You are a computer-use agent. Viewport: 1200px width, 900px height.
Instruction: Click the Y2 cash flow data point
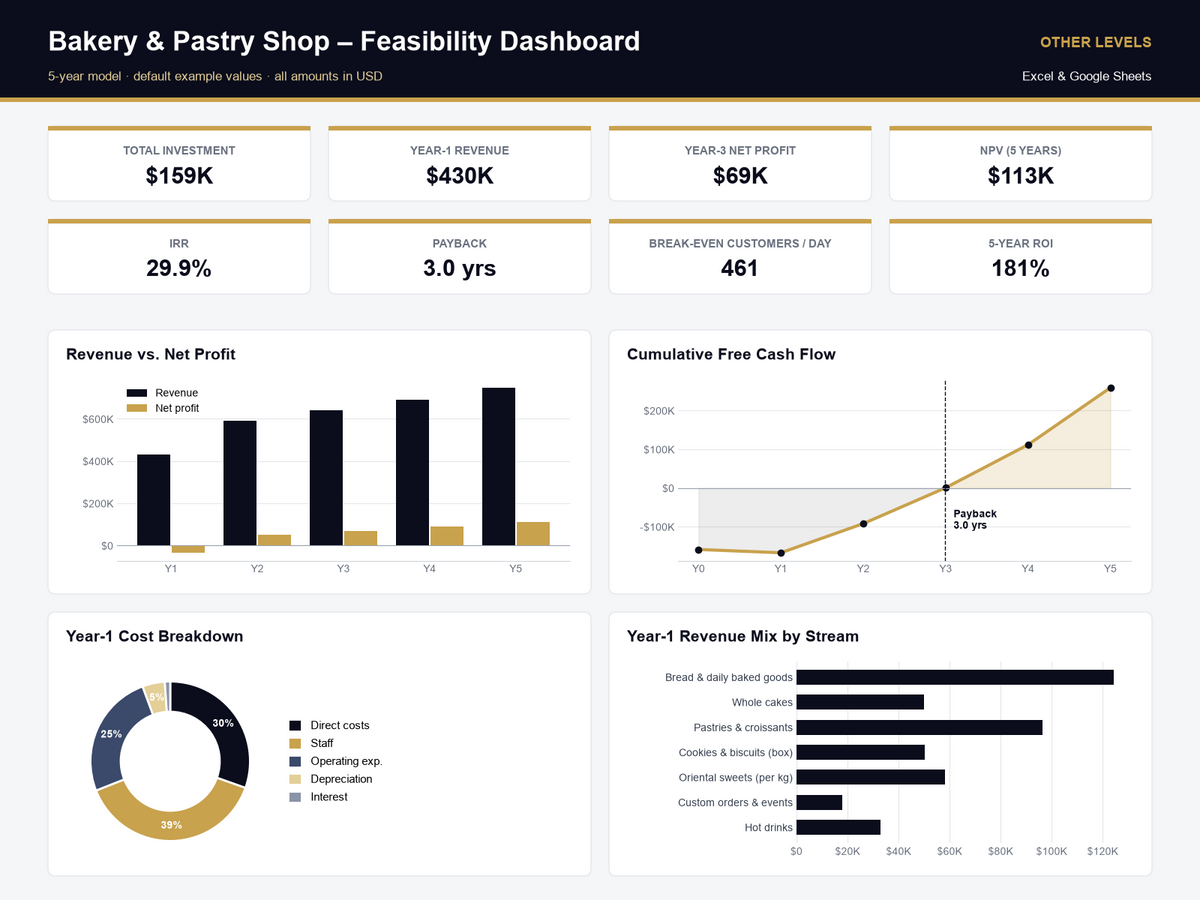coord(863,523)
